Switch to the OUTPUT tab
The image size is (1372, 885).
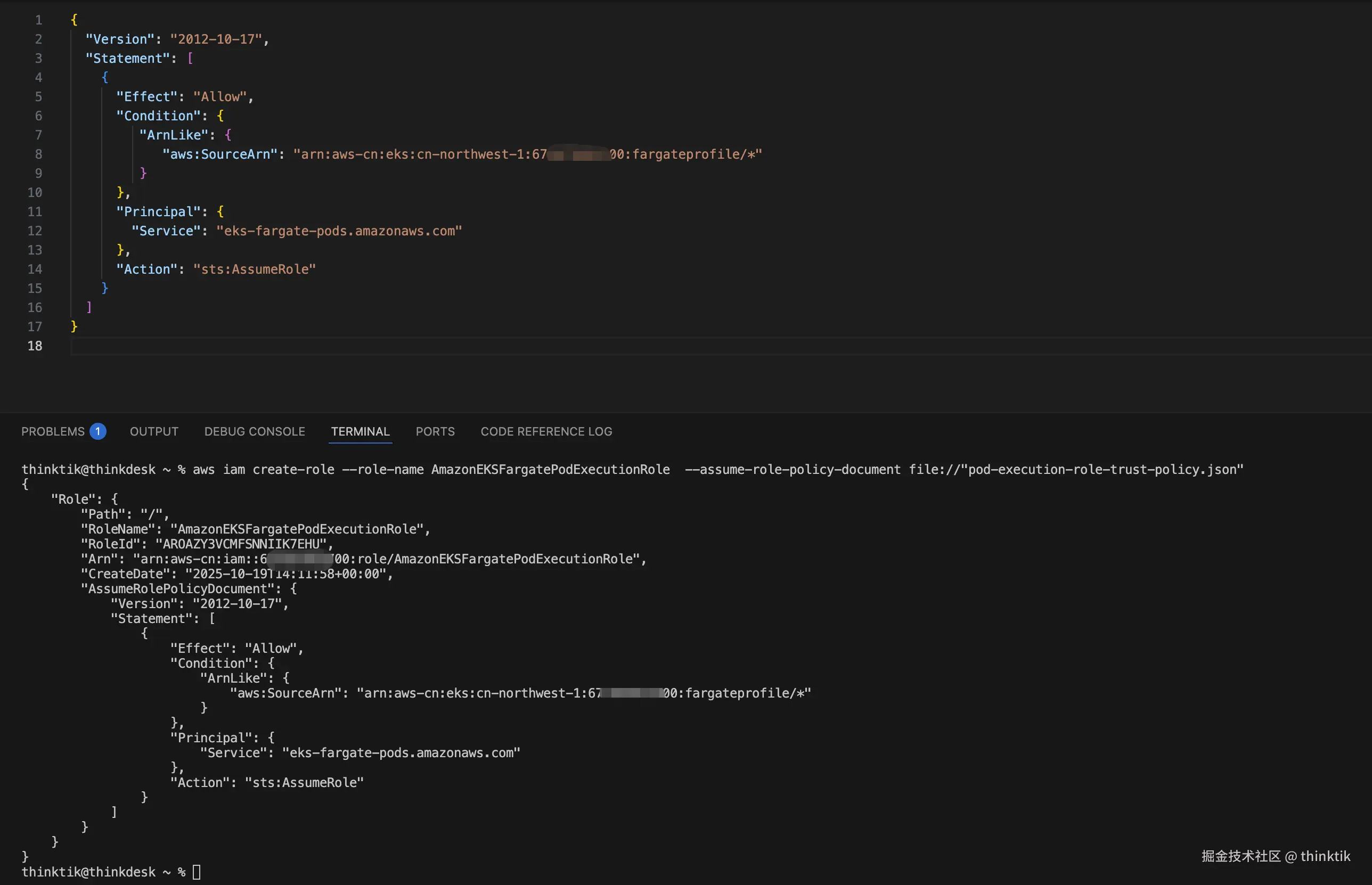154,431
